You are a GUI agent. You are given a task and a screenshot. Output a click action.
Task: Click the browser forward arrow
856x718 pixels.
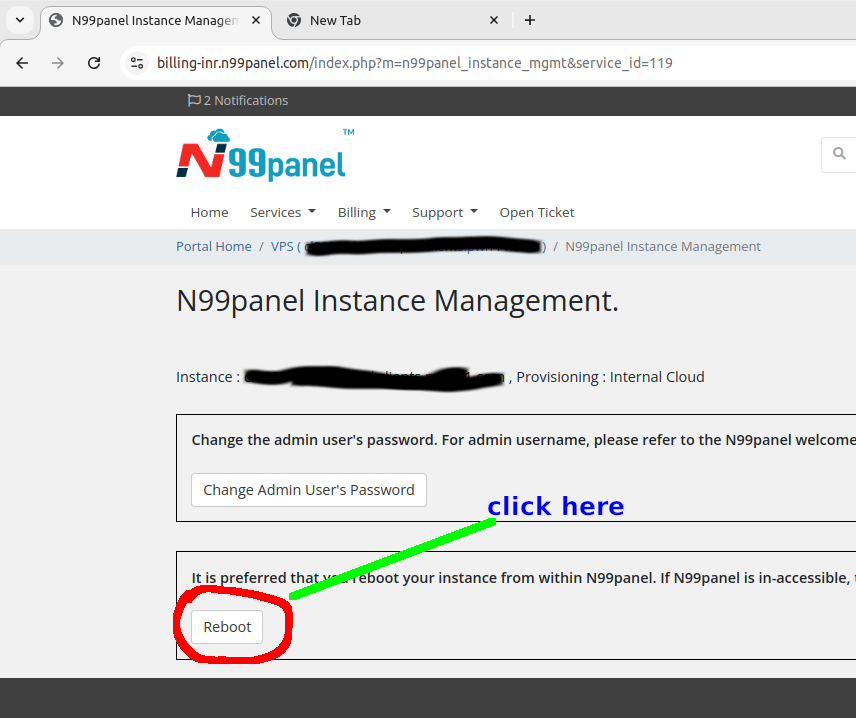point(58,63)
